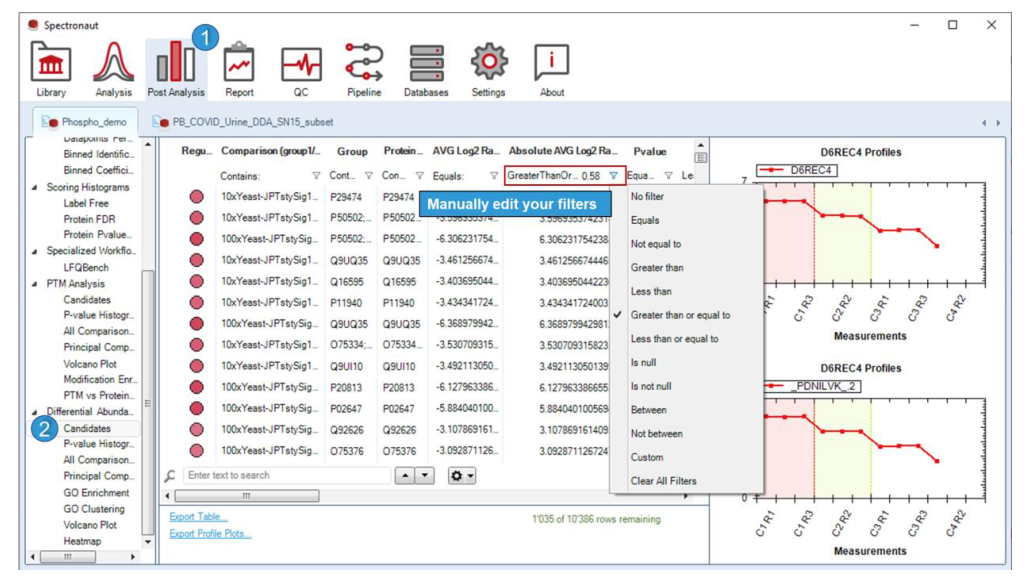1029x581 pixels.
Task: Click the 'Enter text to search' field
Action: tap(287, 475)
